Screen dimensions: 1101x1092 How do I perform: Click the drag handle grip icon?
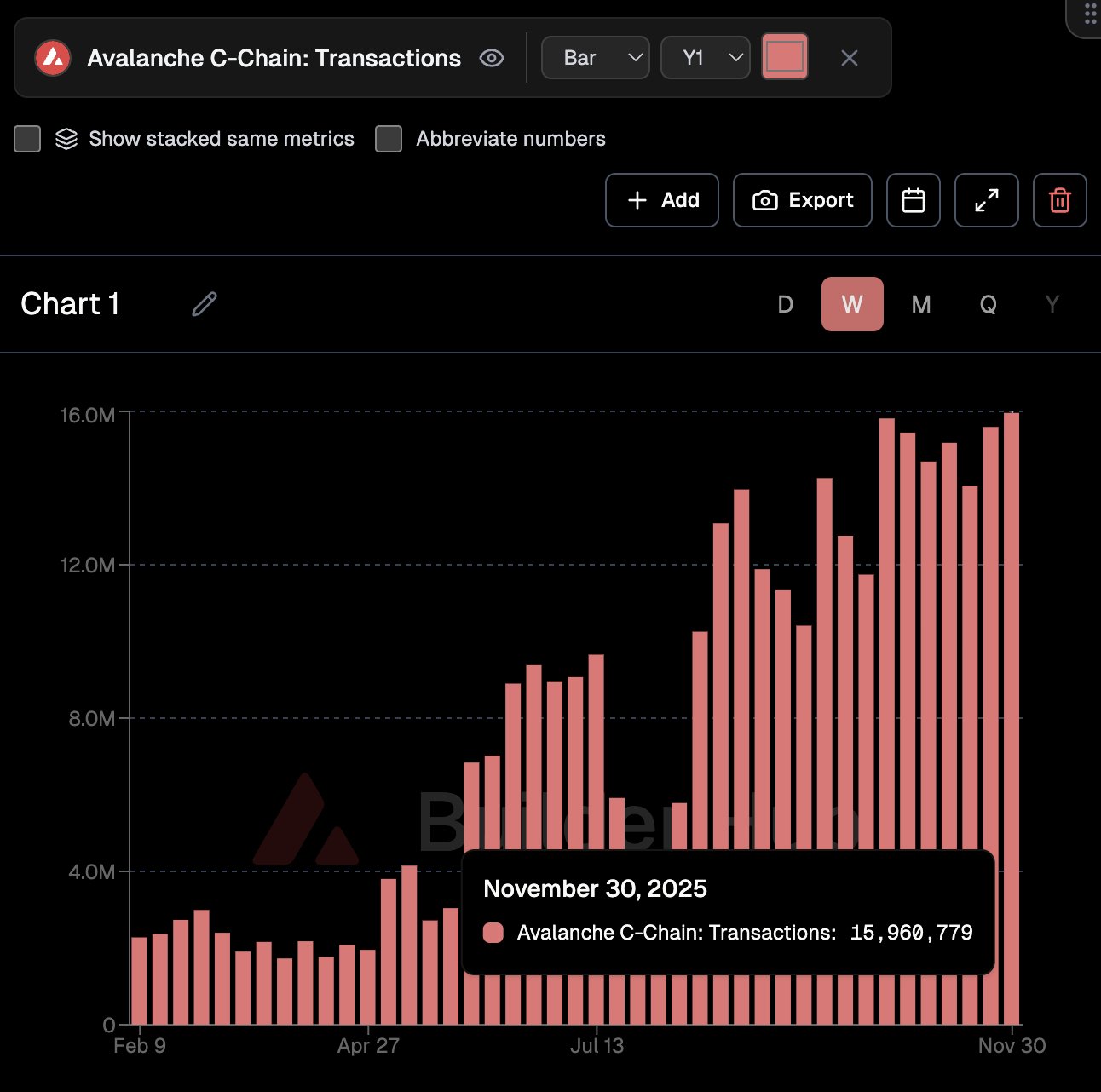pyautogui.click(x=1090, y=13)
